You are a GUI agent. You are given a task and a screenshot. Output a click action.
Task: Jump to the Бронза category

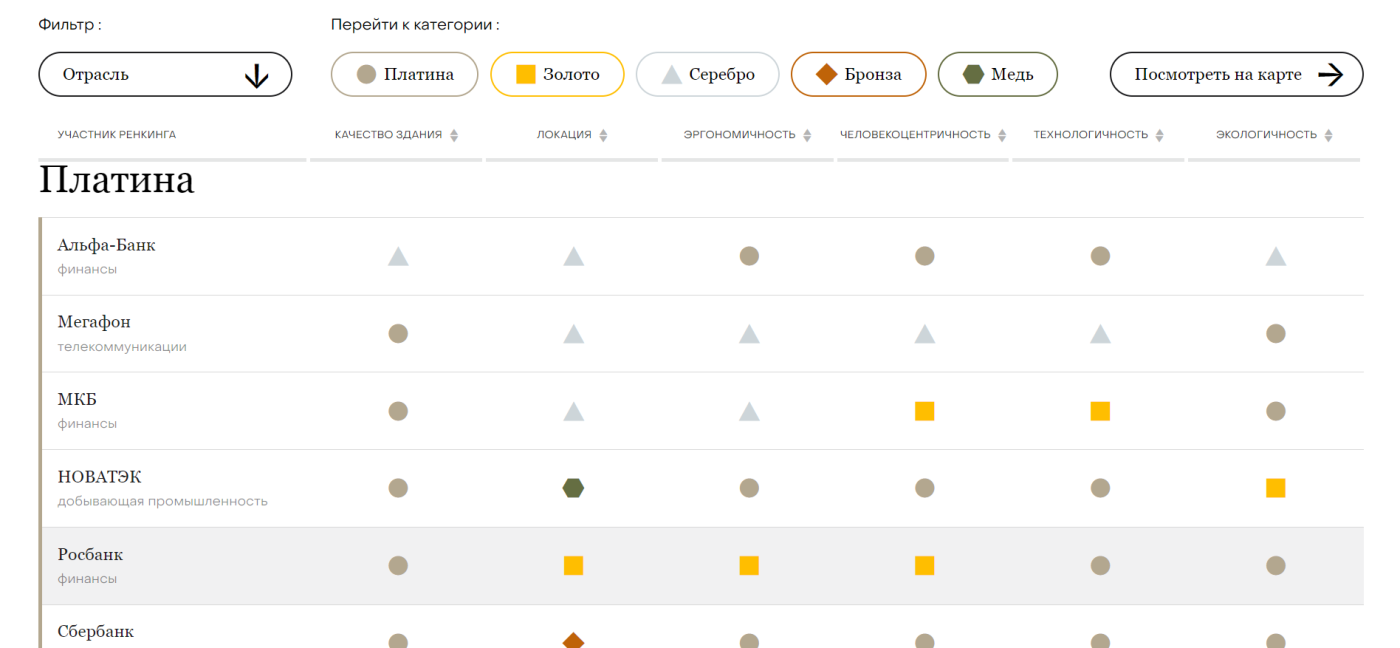[x=859, y=75]
